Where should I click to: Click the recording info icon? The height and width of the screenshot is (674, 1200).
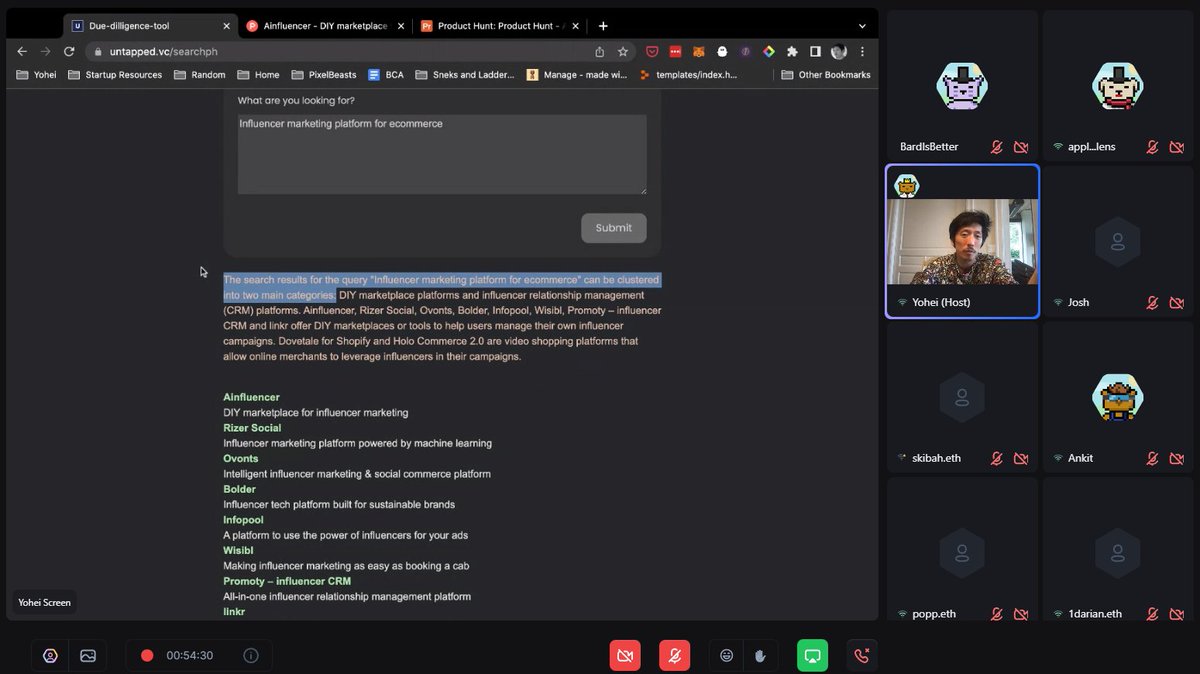click(x=251, y=655)
